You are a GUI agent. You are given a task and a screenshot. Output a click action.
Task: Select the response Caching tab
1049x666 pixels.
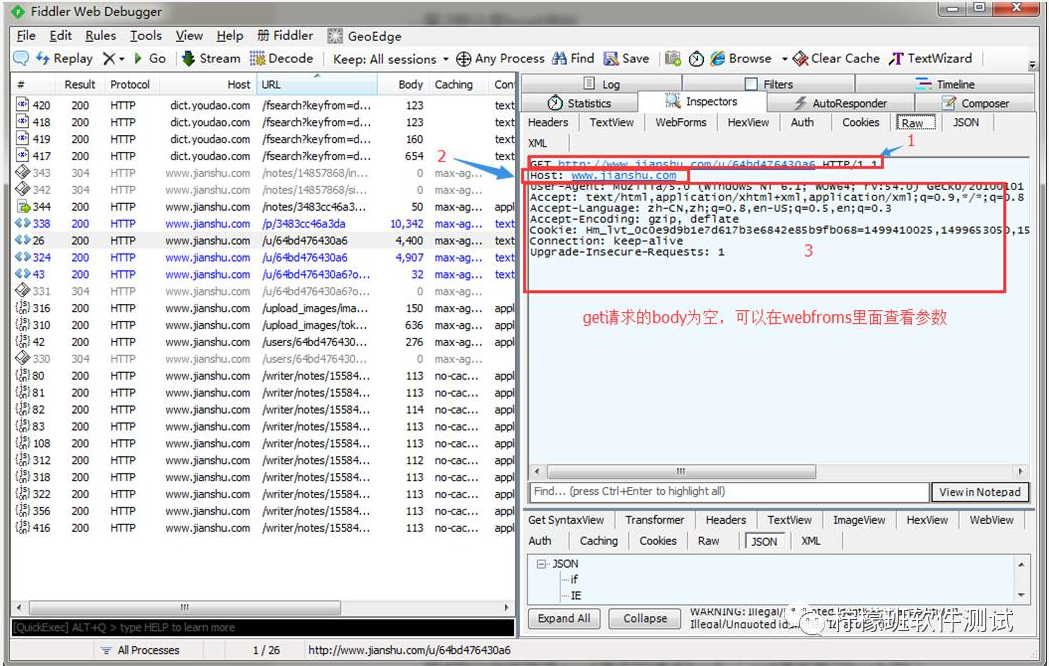click(598, 541)
